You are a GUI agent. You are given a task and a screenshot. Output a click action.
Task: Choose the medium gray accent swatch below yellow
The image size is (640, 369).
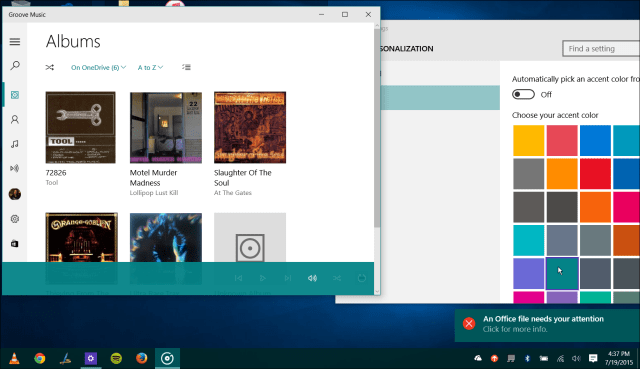click(529, 174)
